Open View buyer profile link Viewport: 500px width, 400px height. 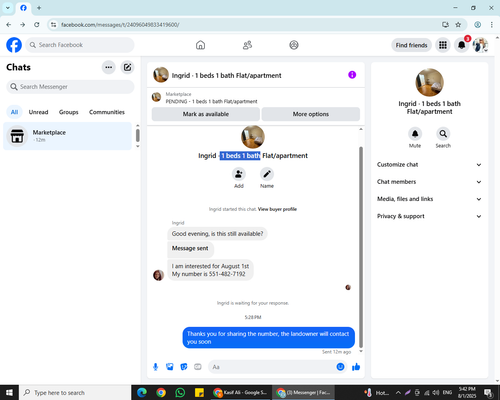coord(277,209)
